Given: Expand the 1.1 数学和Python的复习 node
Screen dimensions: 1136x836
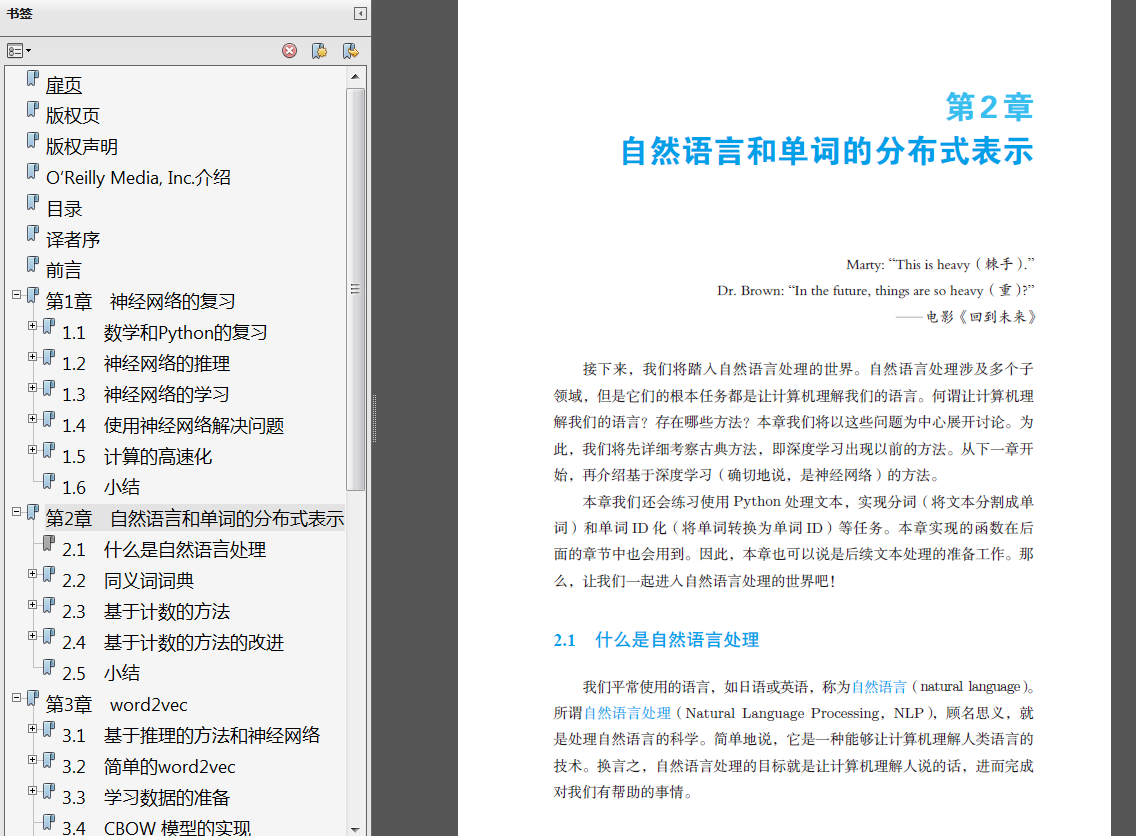Looking at the screenshot, I should (33, 325).
